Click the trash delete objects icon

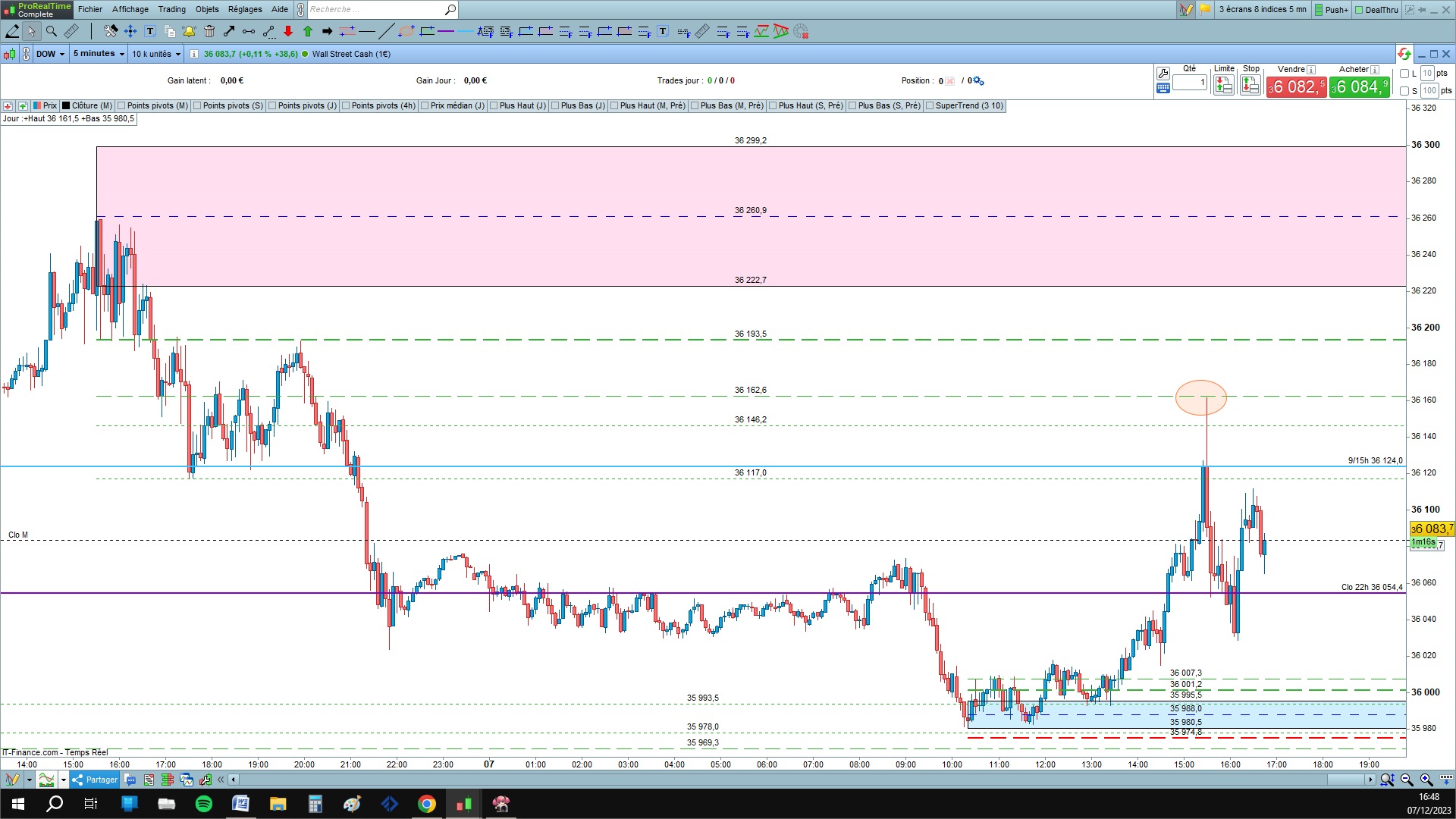click(209, 31)
